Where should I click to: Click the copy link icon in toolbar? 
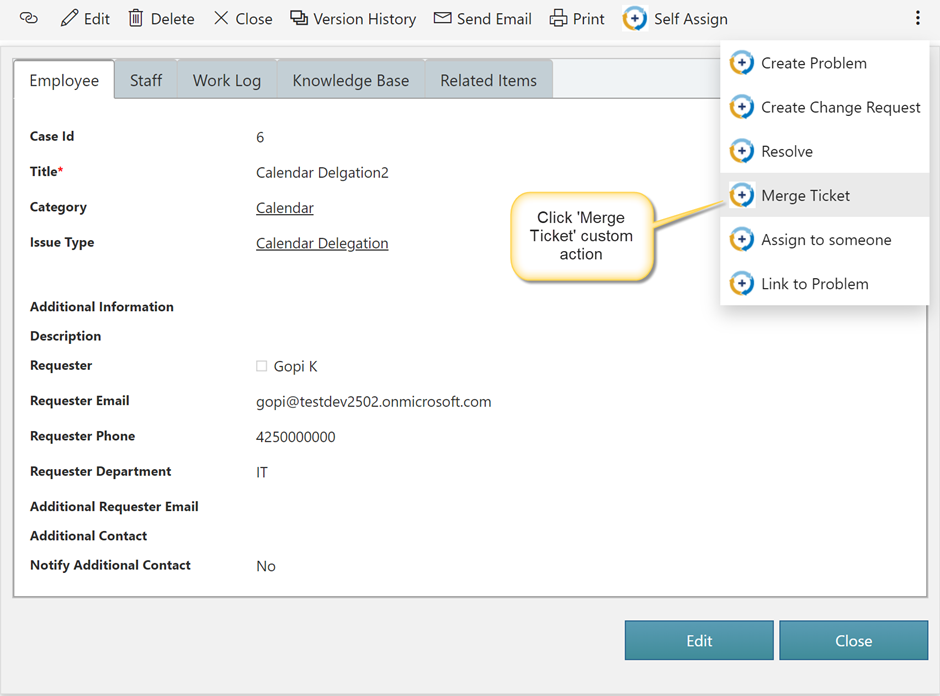click(x=29, y=19)
